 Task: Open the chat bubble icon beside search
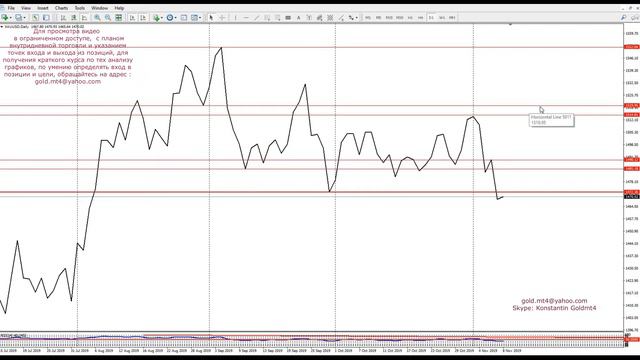[x=635, y=18]
